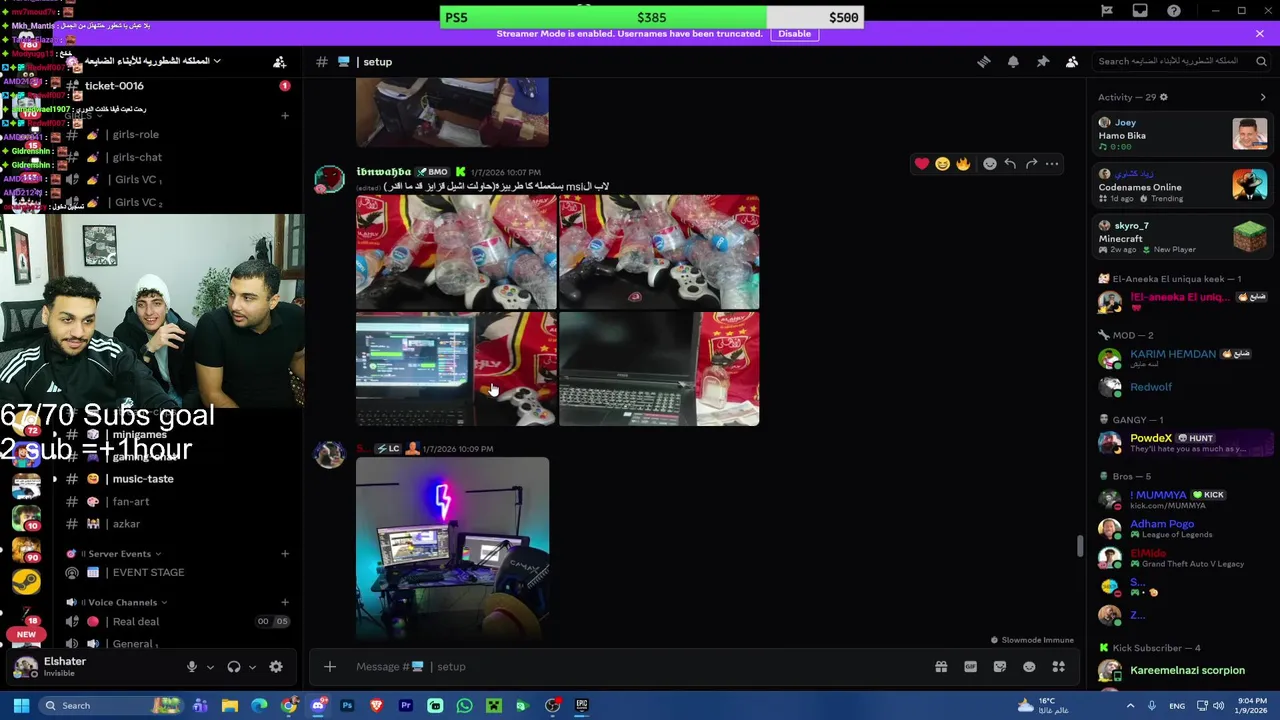Open more options on ibnwahba's message
Viewport: 1280px width, 720px height.
tap(1052, 164)
